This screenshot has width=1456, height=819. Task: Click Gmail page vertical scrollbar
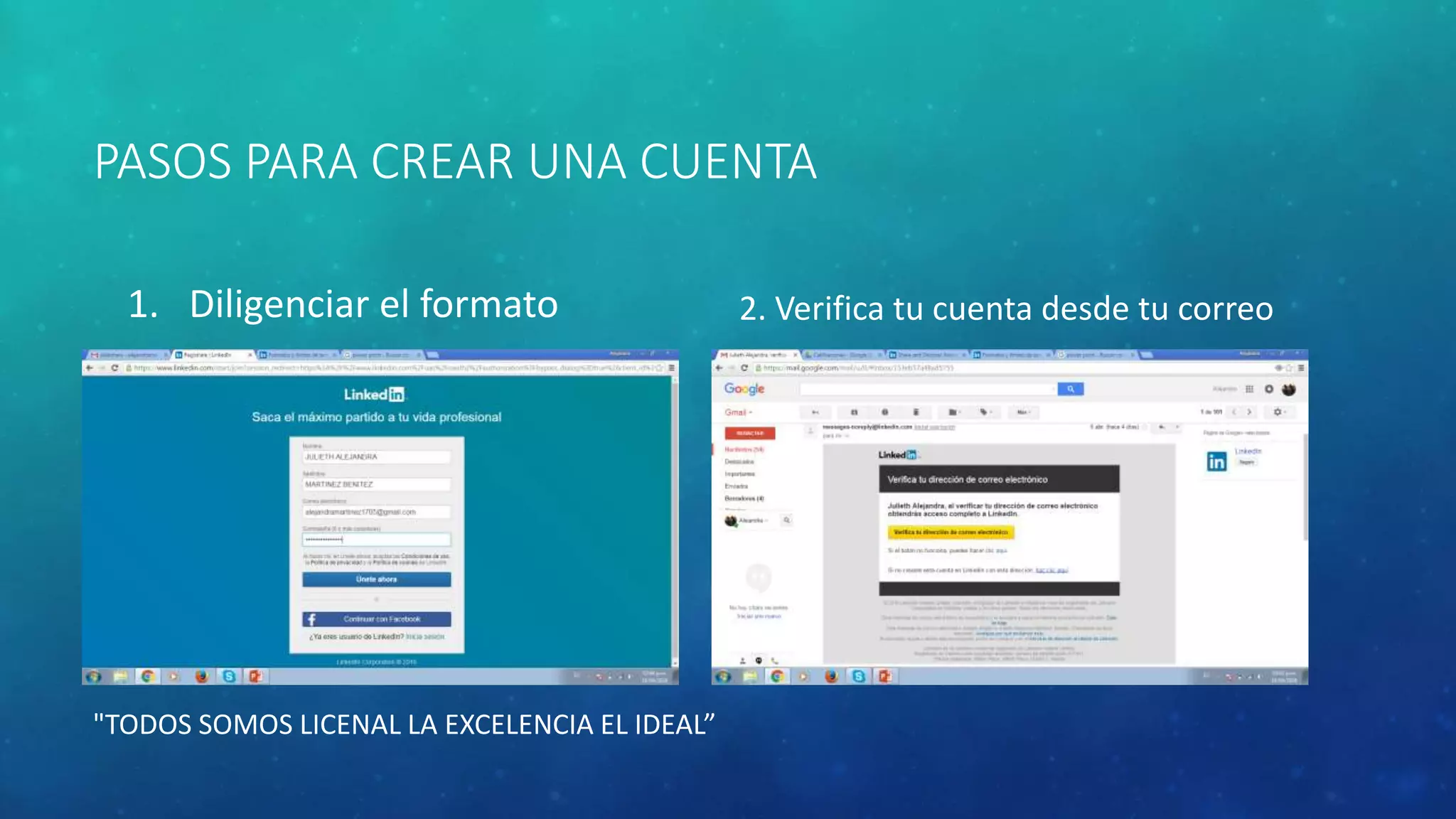pyautogui.click(x=1305, y=487)
